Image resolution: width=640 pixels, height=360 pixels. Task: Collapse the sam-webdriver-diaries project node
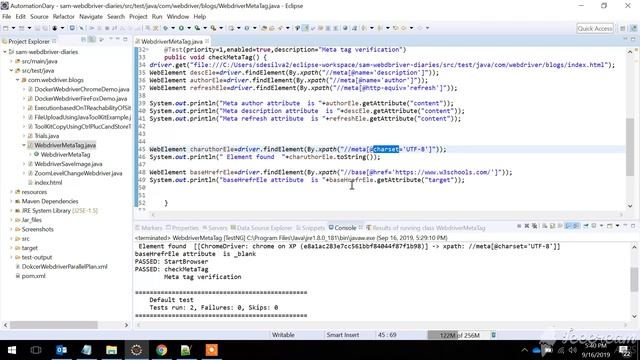(5, 52)
